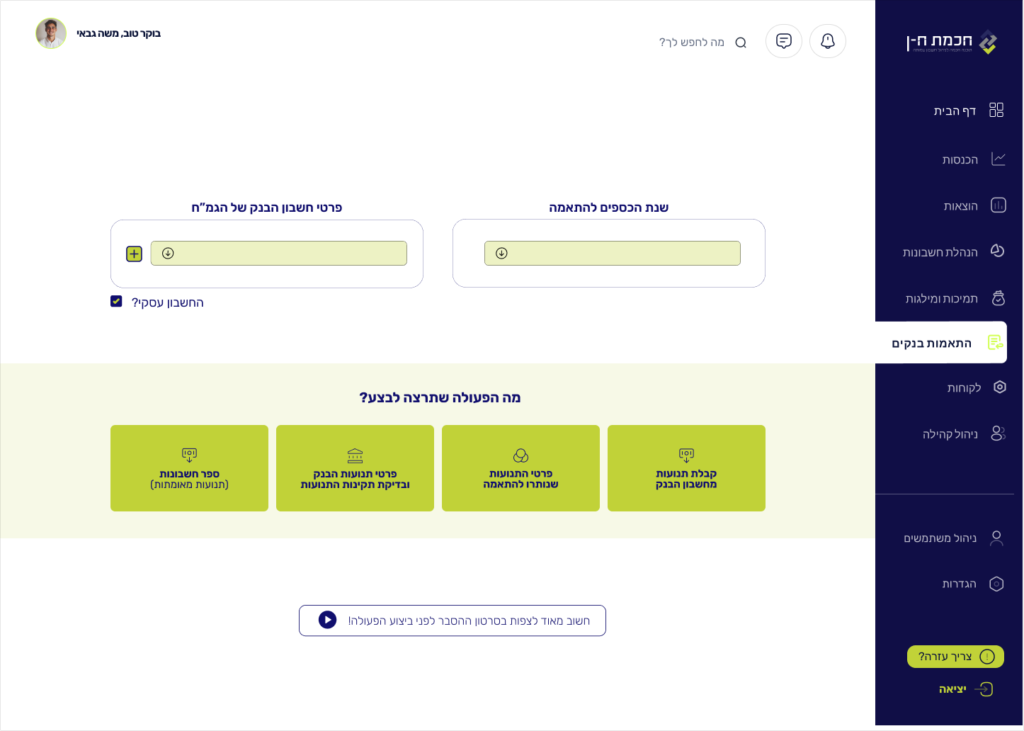Click the plus icon to add bank account

tap(134, 254)
